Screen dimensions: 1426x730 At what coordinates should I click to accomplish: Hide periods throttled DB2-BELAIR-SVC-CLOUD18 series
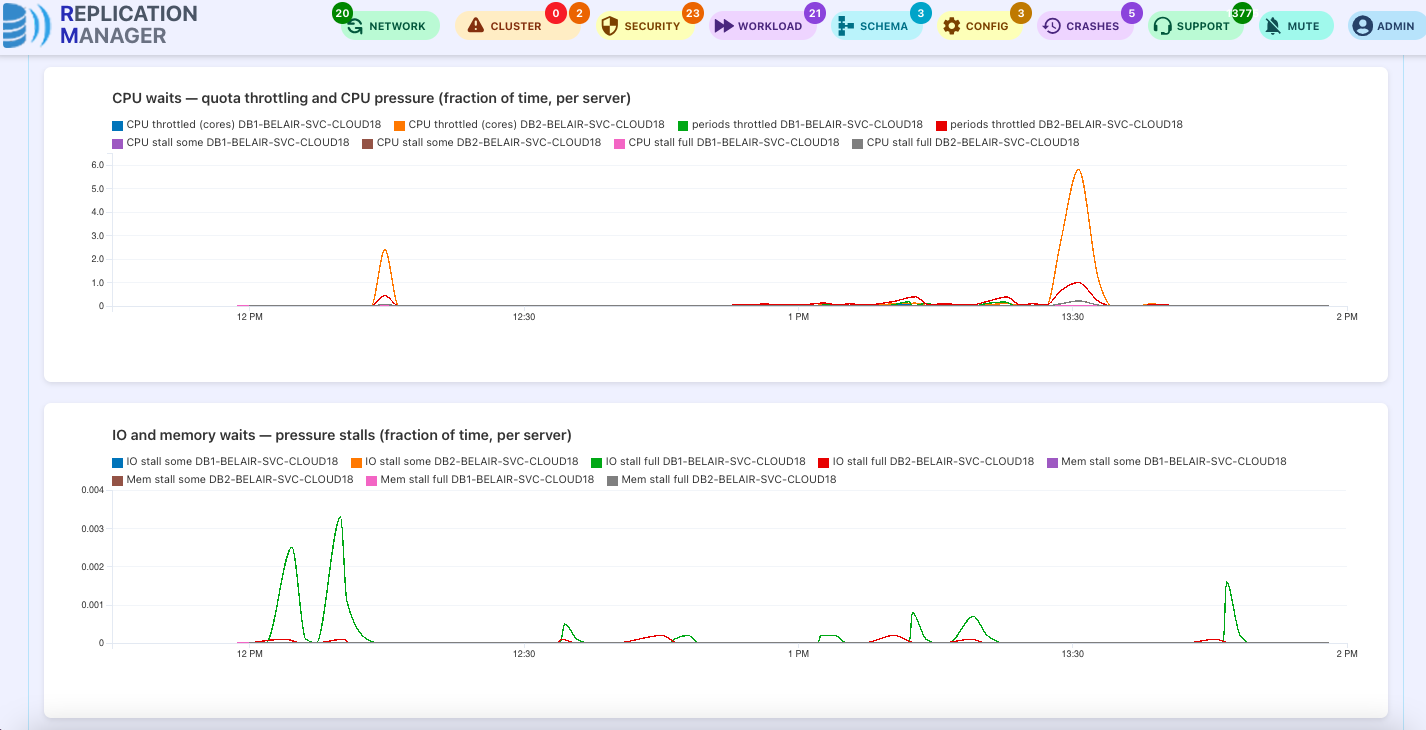(1059, 125)
